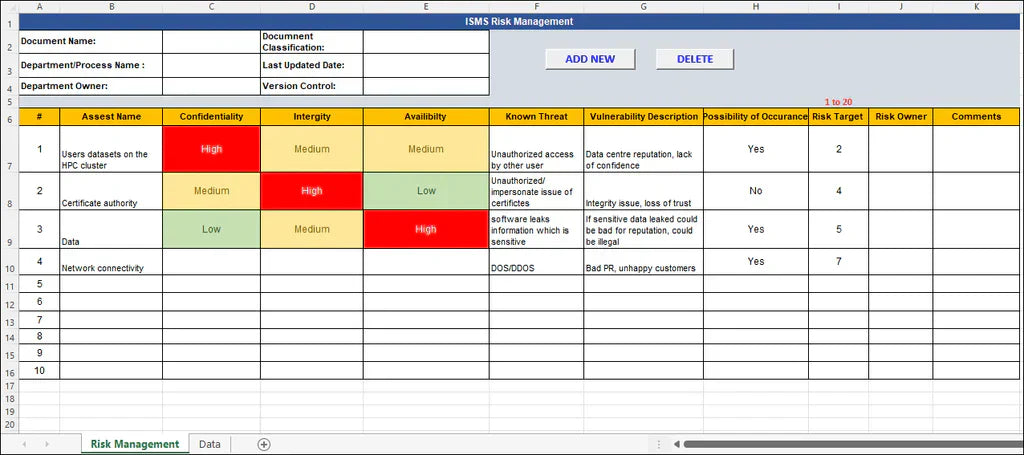
Task: Click the horizontal scrollbar track
Action: coord(853,445)
